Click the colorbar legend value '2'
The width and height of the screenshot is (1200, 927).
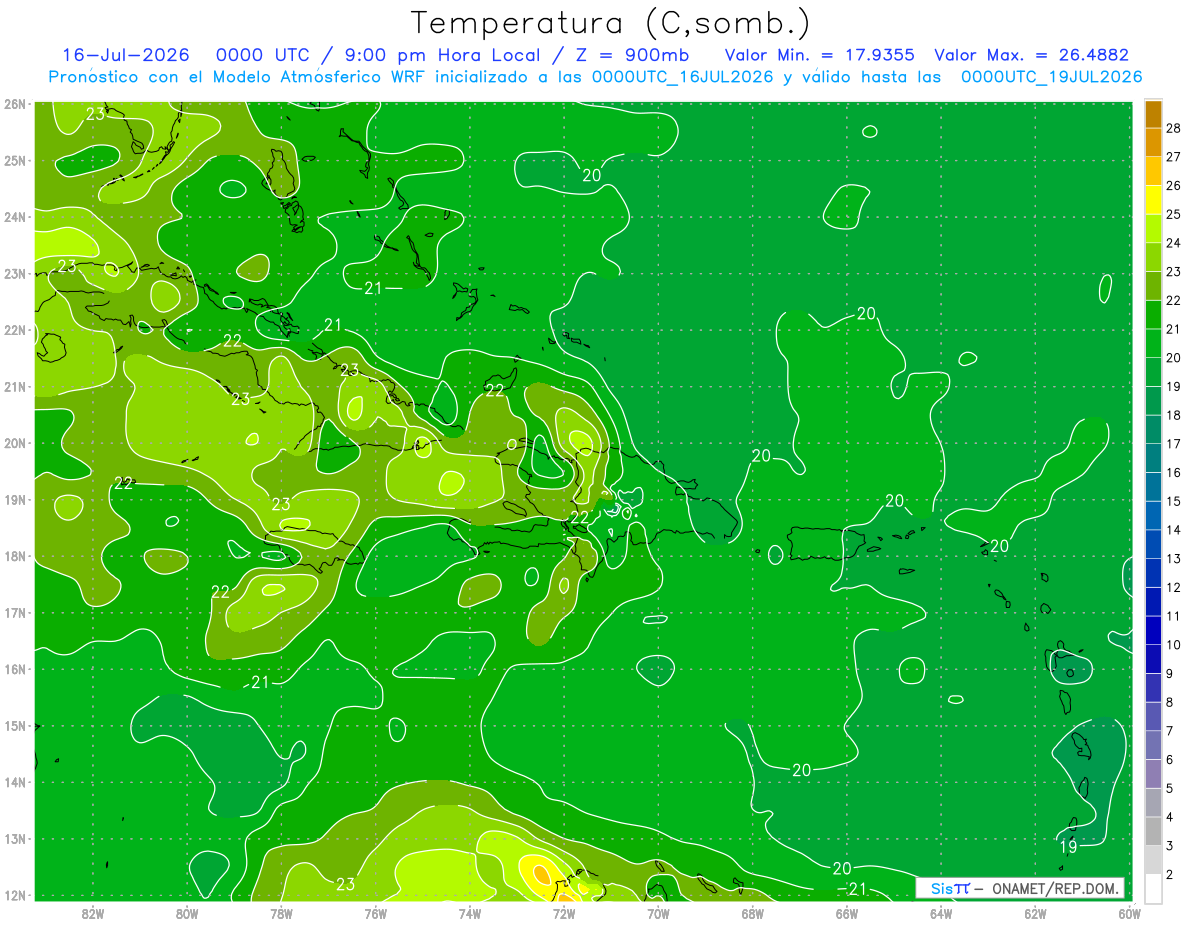(x=1170, y=875)
